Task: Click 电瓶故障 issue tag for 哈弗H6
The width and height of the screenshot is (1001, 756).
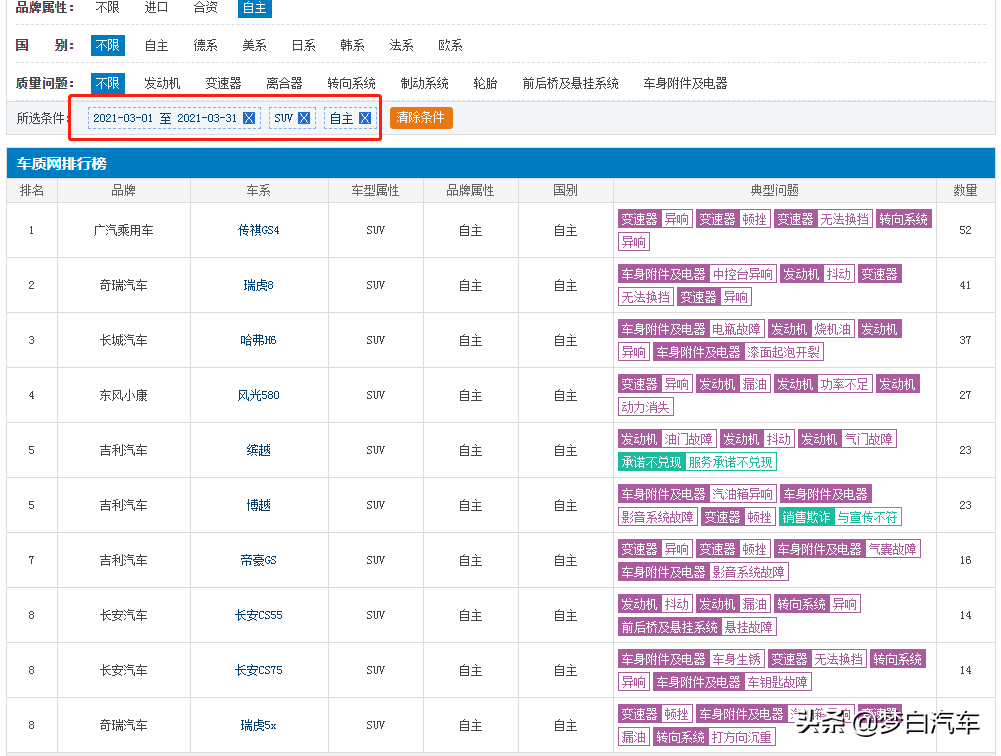Action: 736,329
